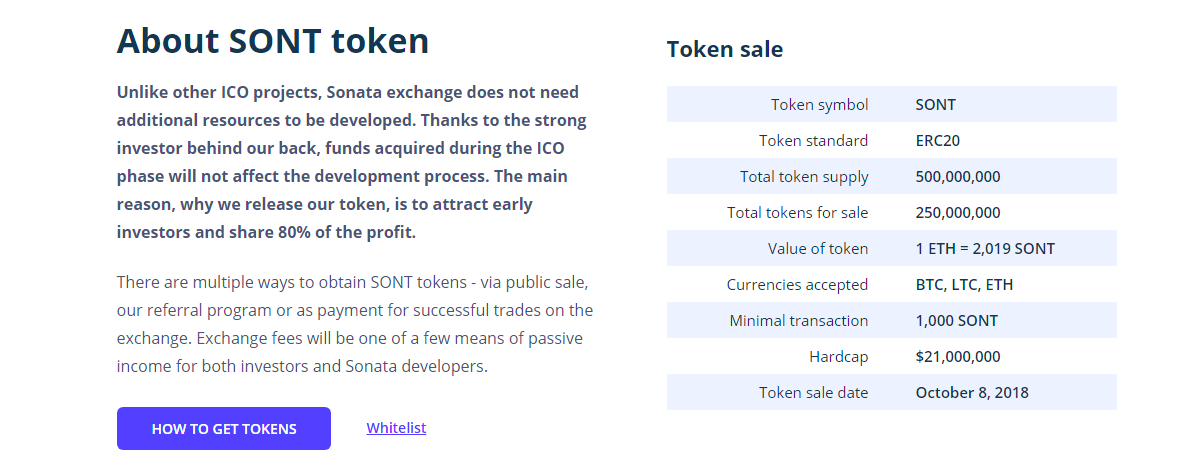1200x473 pixels.
Task: Click the Token sale heading
Action: (725, 49)
